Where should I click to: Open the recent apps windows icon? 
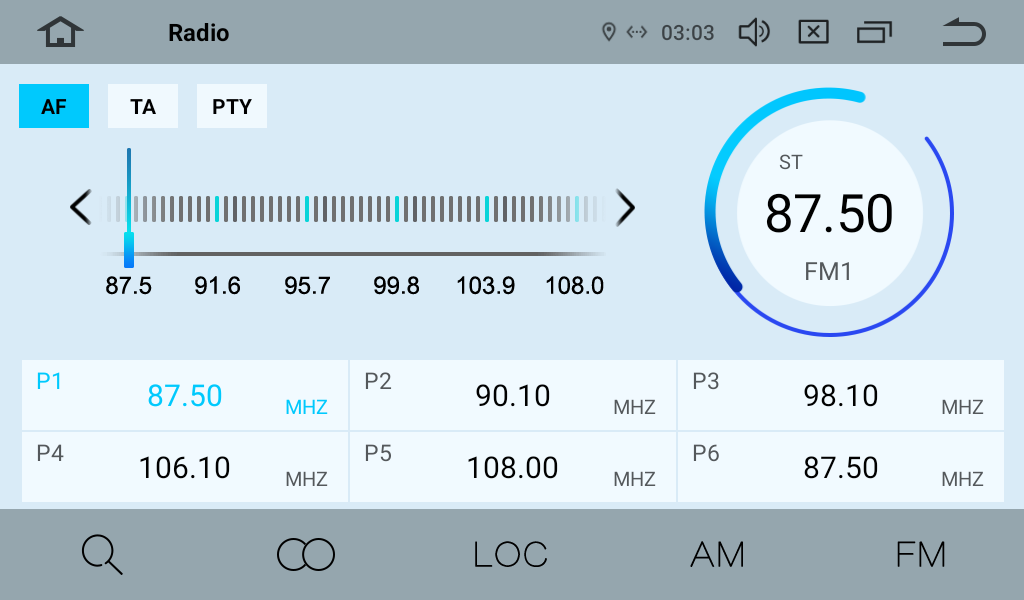(874, 33)
